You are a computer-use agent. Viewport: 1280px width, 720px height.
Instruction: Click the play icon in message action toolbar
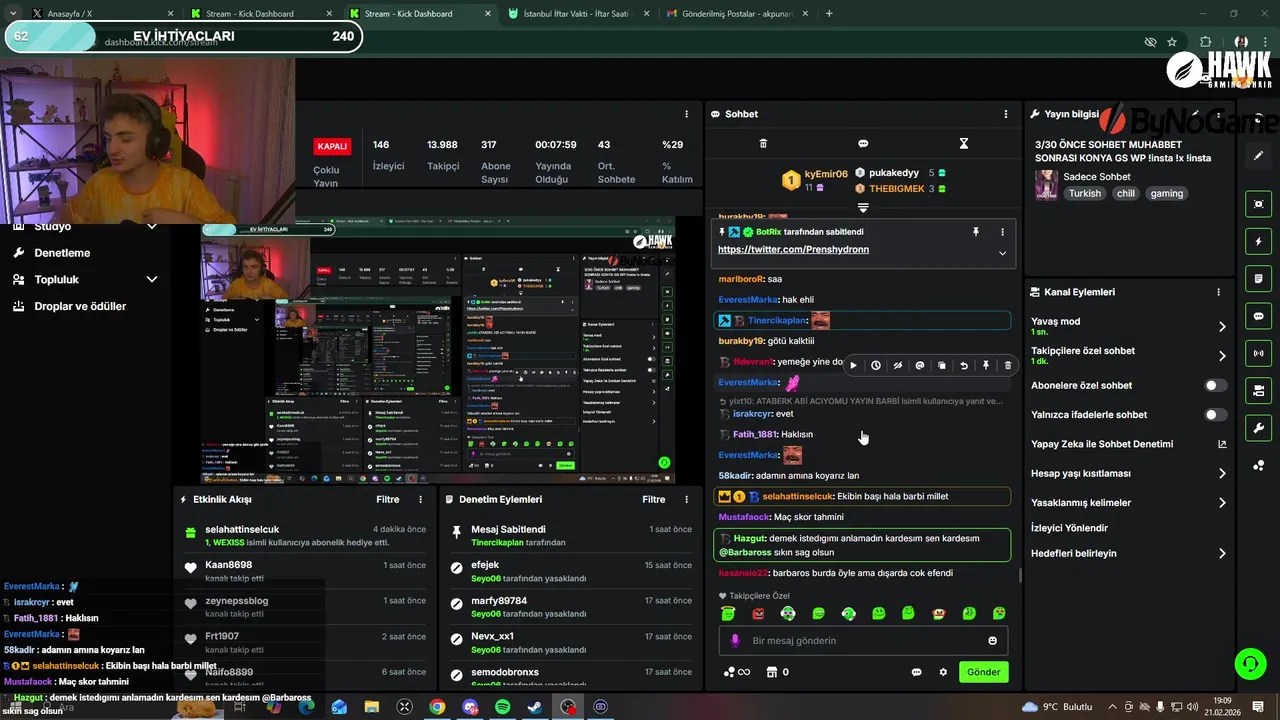pos(853,366)
